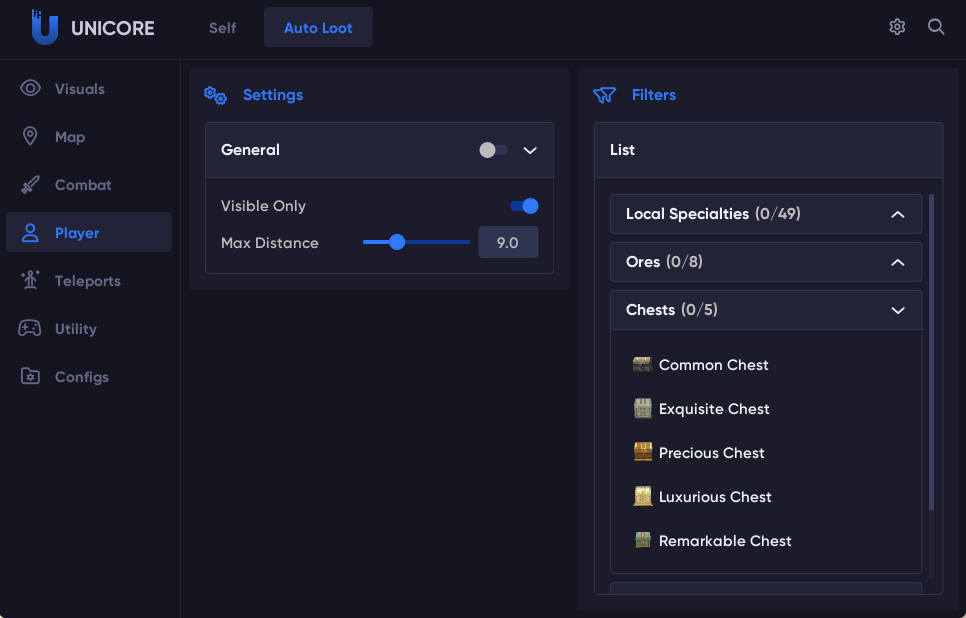
Task: Click the Filters funnel icon
Action: (604, 95)
